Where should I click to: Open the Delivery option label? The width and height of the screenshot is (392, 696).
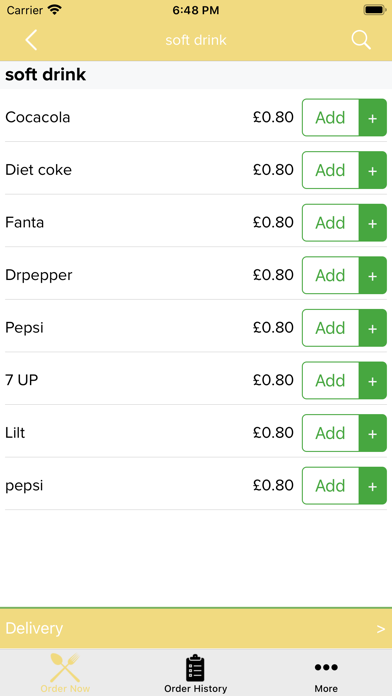click(x=34, y=629)
